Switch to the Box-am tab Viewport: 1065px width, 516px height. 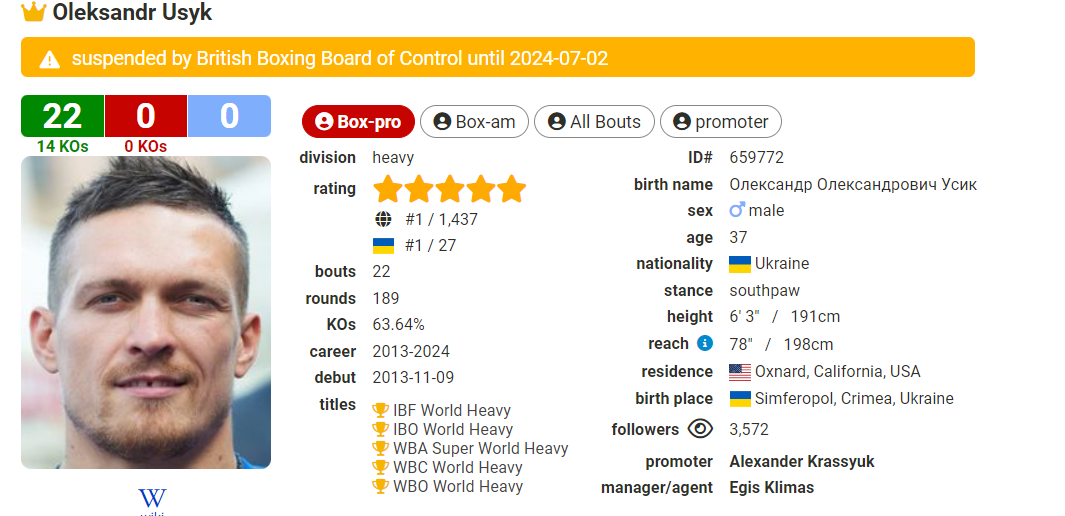[x=474, y=122]
